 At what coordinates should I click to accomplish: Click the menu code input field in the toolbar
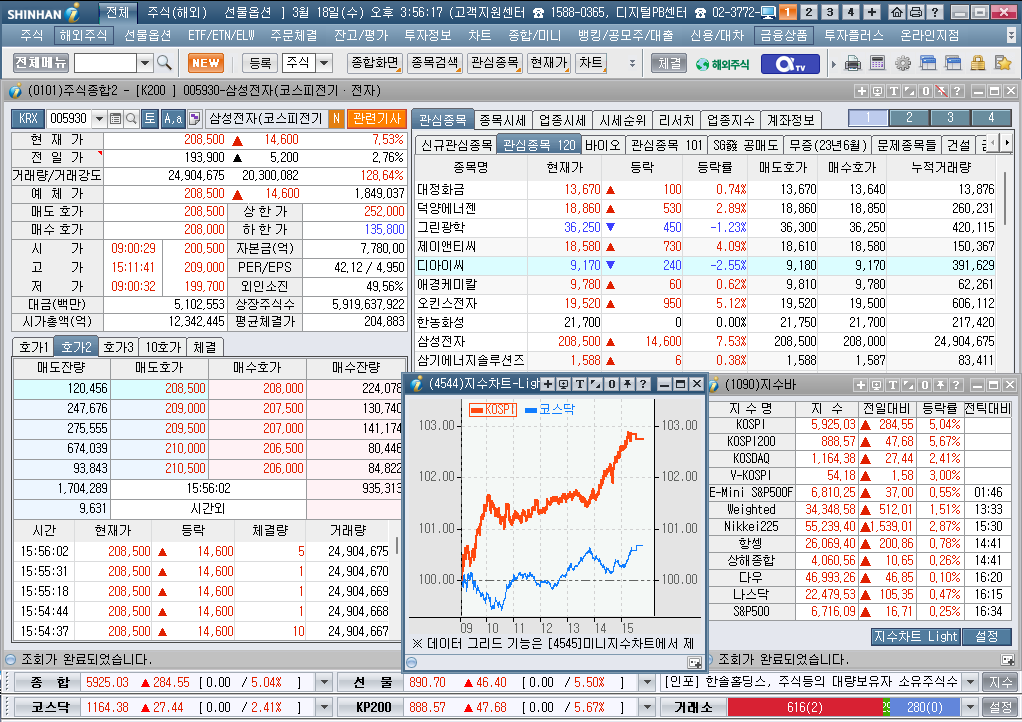[x=106, y=63]
